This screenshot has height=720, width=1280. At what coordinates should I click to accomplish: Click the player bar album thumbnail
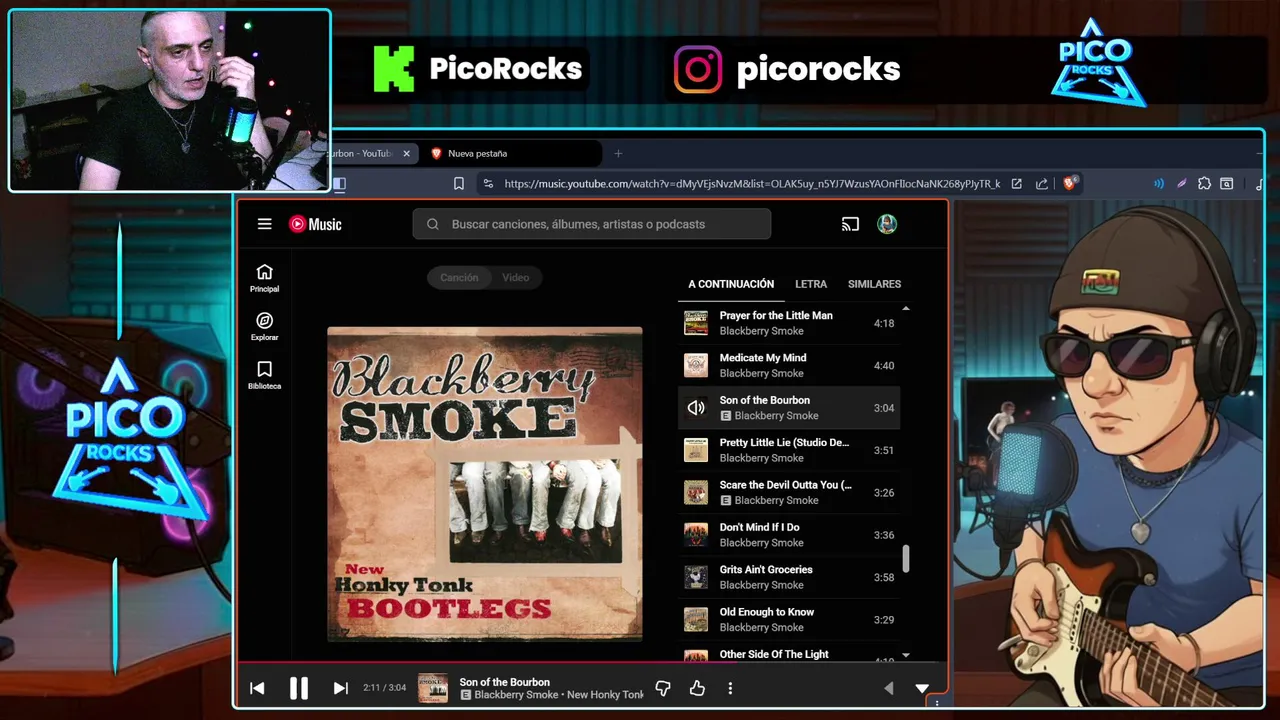[x=433, y=688]
